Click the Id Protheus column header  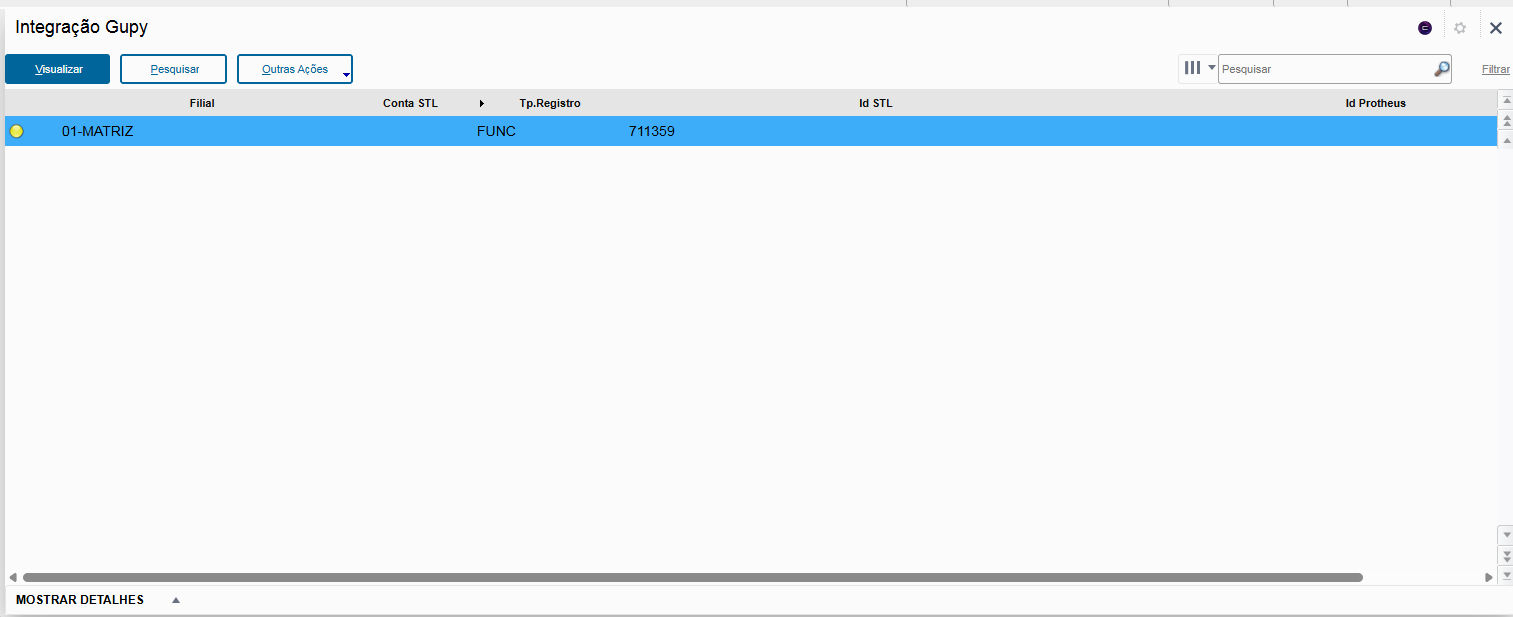[x=1375, y=103]
